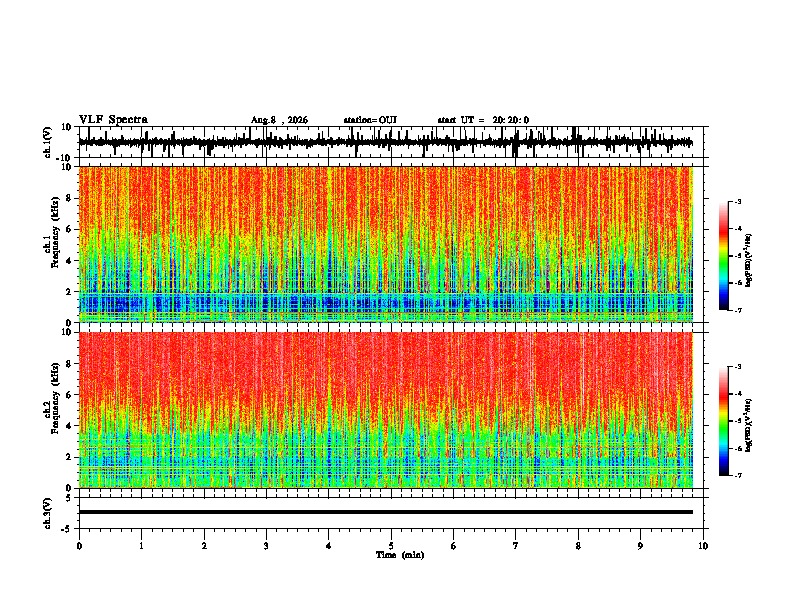Click the "9" tick on the Time axis

pyautogui.click(x=640, y=546)
